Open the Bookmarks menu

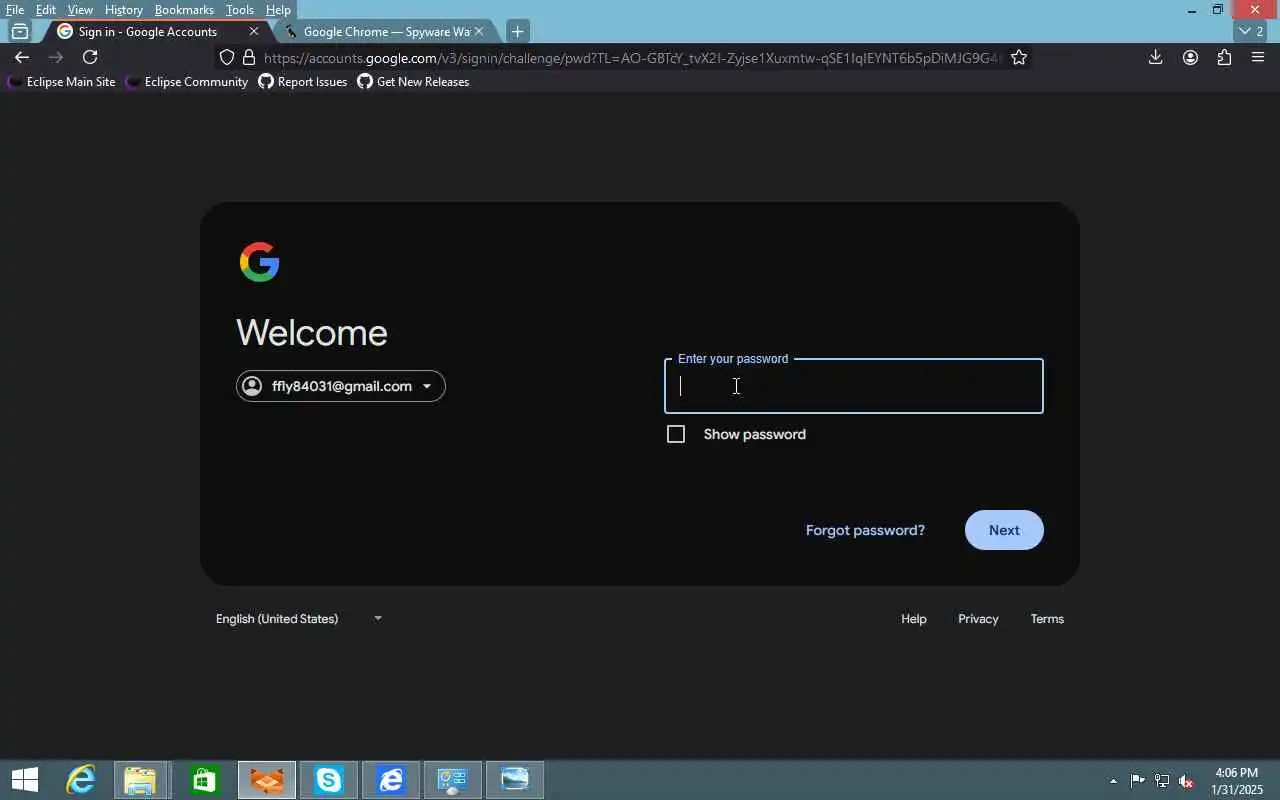pos(184,10)
